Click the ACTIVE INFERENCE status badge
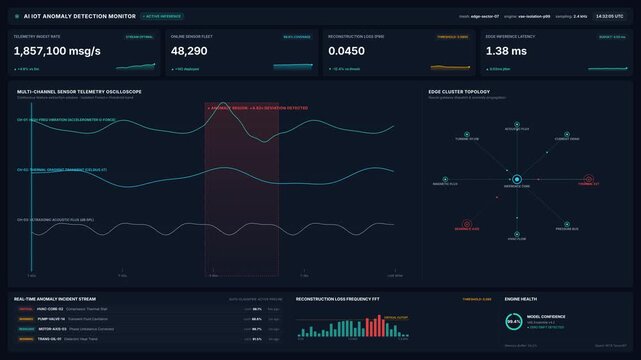This screenshot has height=360, width=641. [162, 16]
